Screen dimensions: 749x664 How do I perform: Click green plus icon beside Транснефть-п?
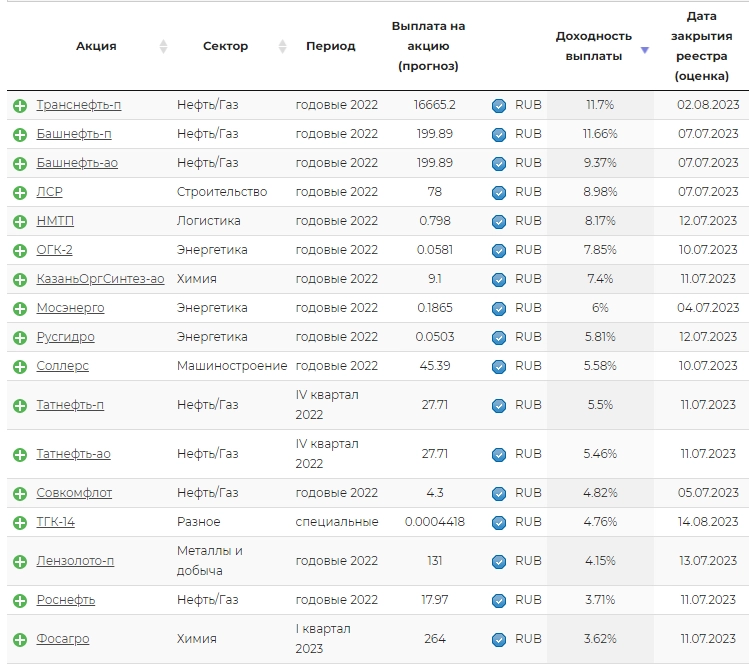click(19, 106)
